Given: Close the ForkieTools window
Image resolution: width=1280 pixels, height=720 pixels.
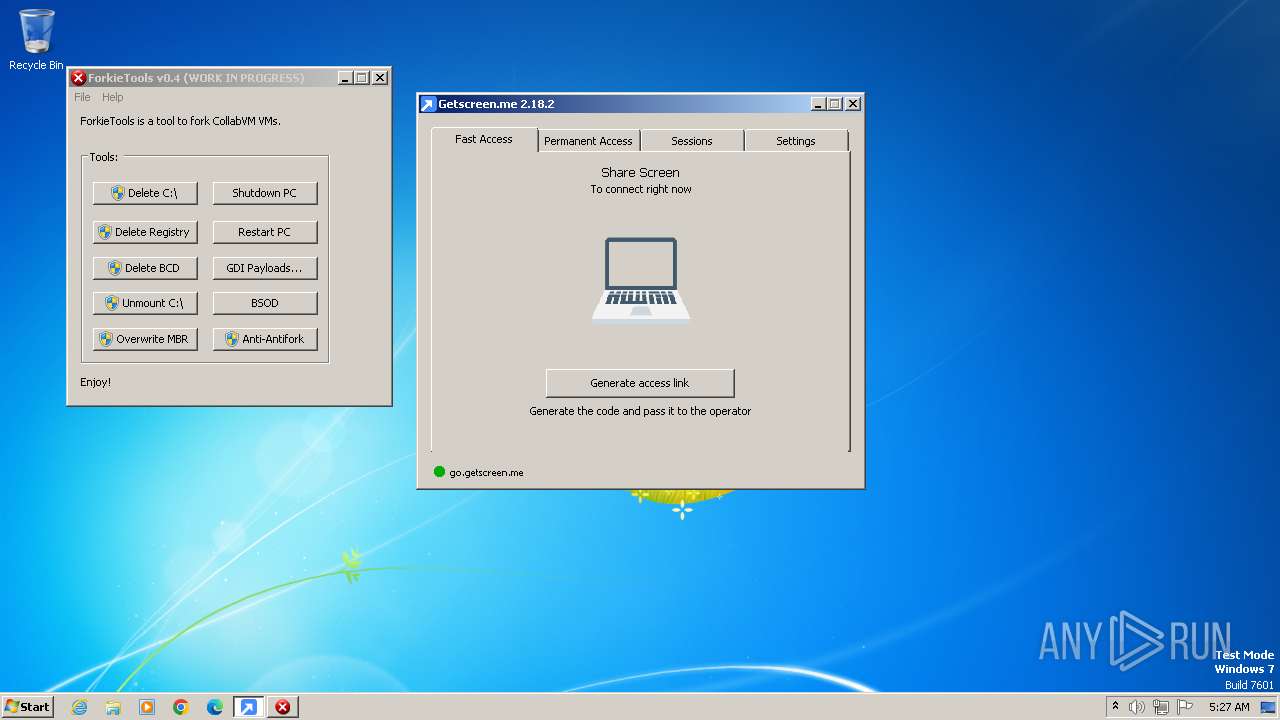Looking at the screenshot, I should pyautogui.click(x=380, y=78).
